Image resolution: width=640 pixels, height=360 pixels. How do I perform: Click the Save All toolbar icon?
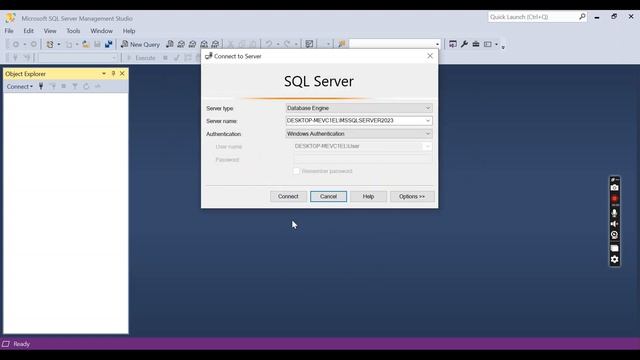point(109,44)
